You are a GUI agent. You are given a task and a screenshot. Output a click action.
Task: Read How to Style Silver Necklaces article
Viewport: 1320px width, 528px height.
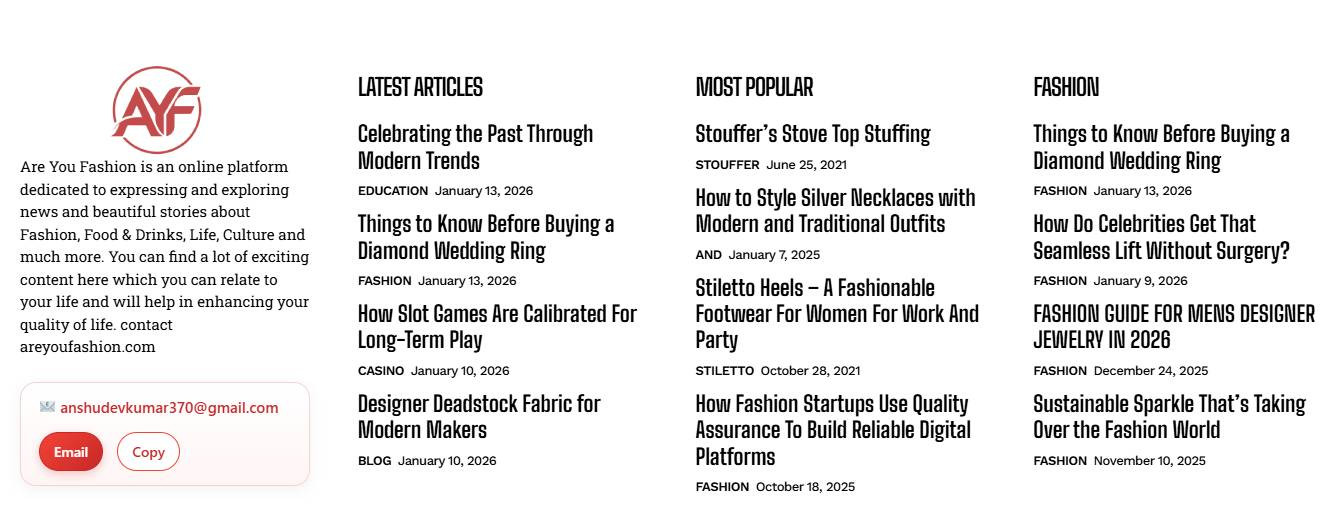pos(835,211)
